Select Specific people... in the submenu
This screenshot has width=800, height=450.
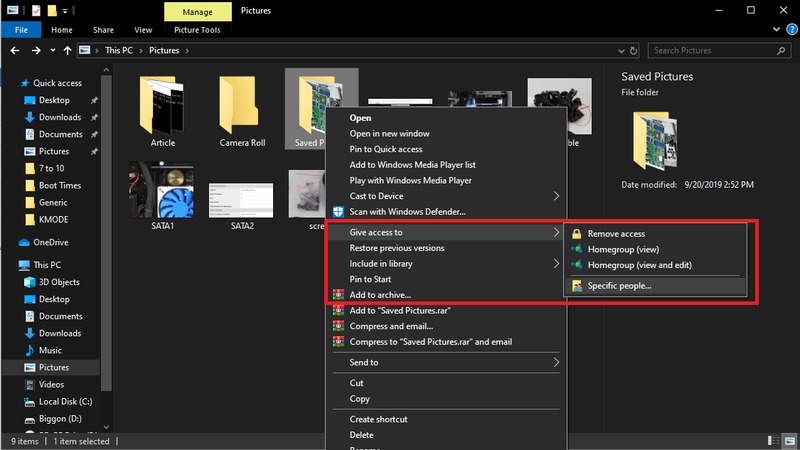[x=619, y=286]
